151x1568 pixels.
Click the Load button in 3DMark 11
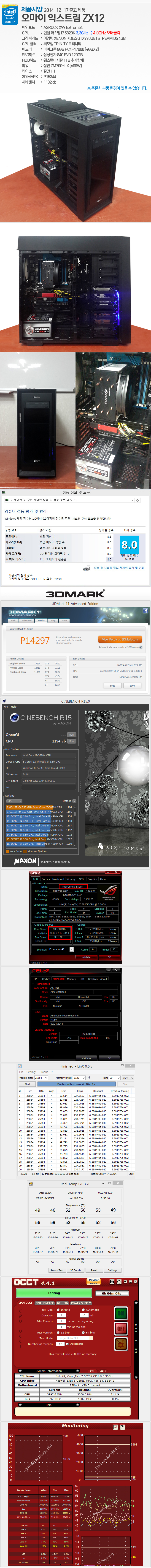pyautogui.click(x=113, y=685)
